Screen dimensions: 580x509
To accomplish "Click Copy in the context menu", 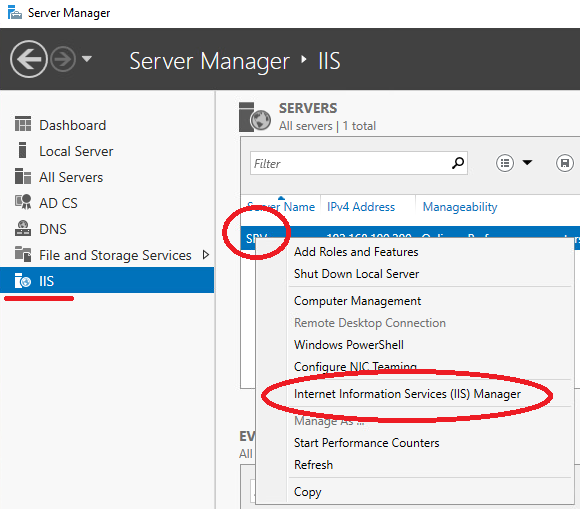I will tap(308, 492).
